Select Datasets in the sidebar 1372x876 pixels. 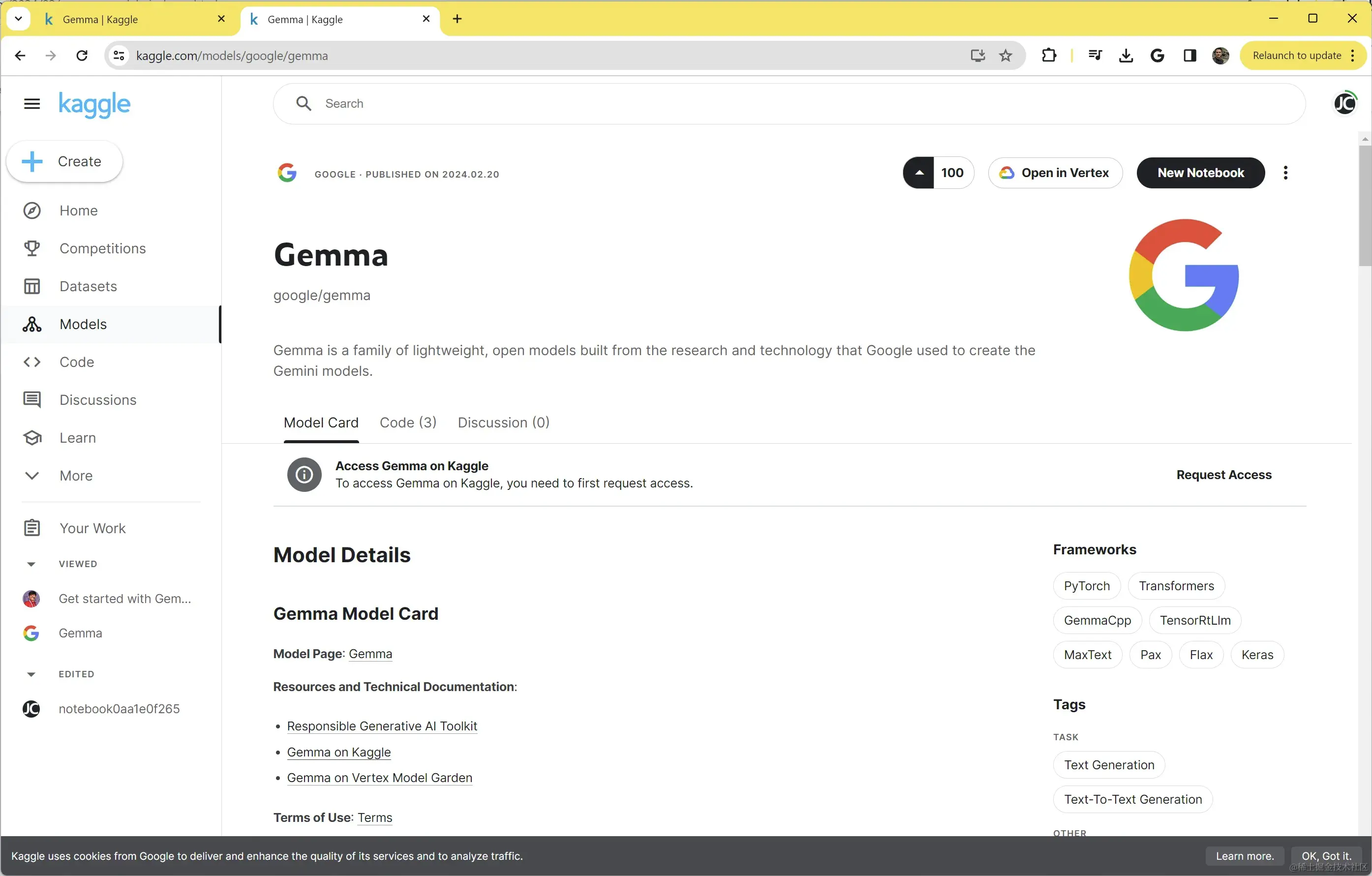point(89,286)
